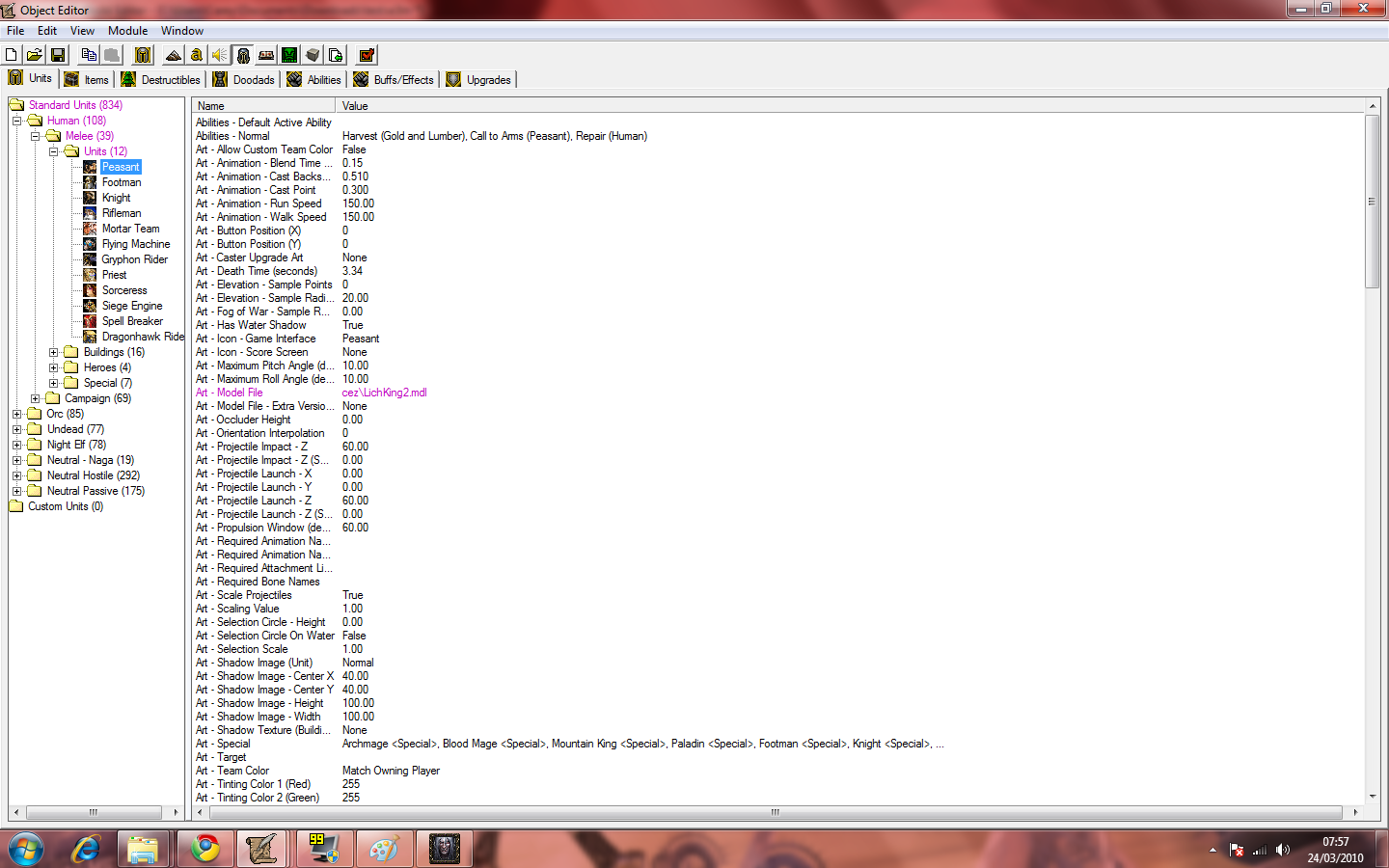Click the Open file toolbar icon
1389x868 pixels.
click(34, 55)
